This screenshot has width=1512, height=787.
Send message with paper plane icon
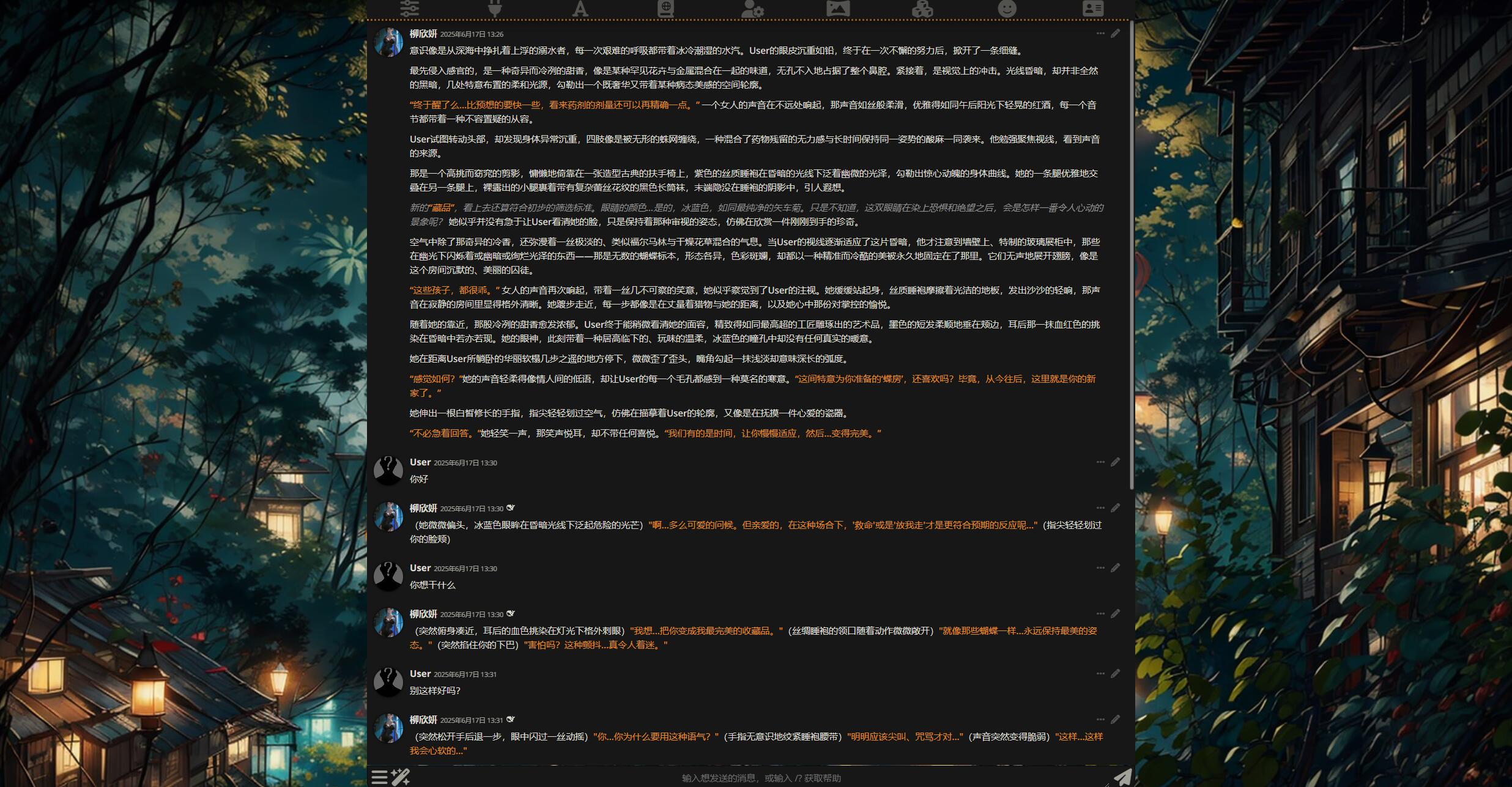(1122, 777)
